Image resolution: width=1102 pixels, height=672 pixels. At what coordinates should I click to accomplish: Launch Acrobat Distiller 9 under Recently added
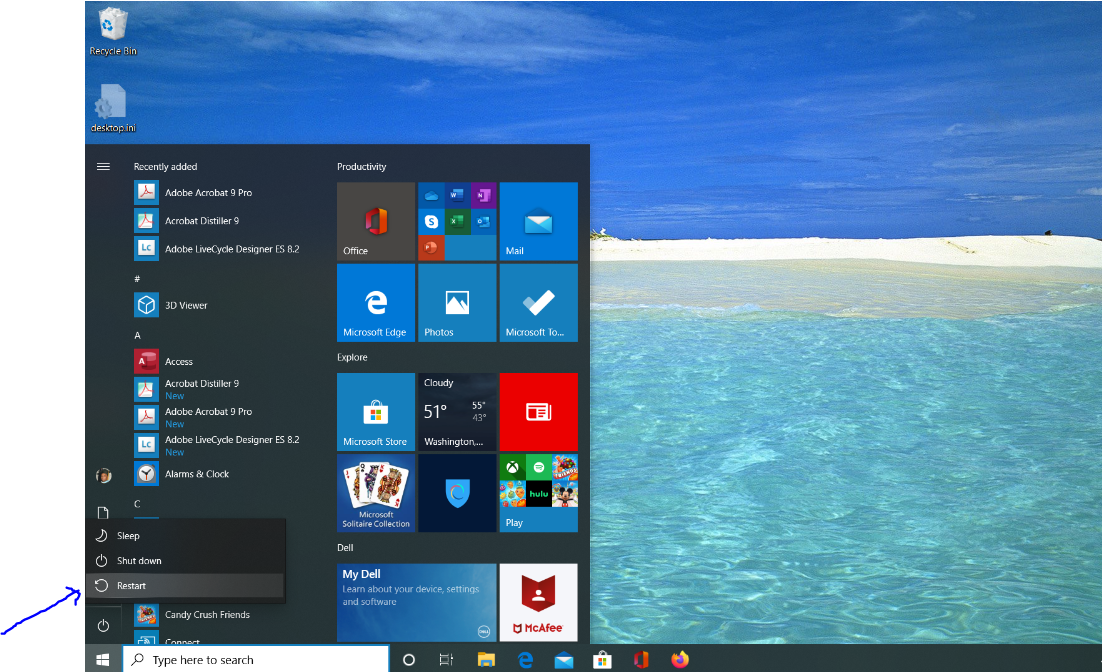(x=218, y=221)
